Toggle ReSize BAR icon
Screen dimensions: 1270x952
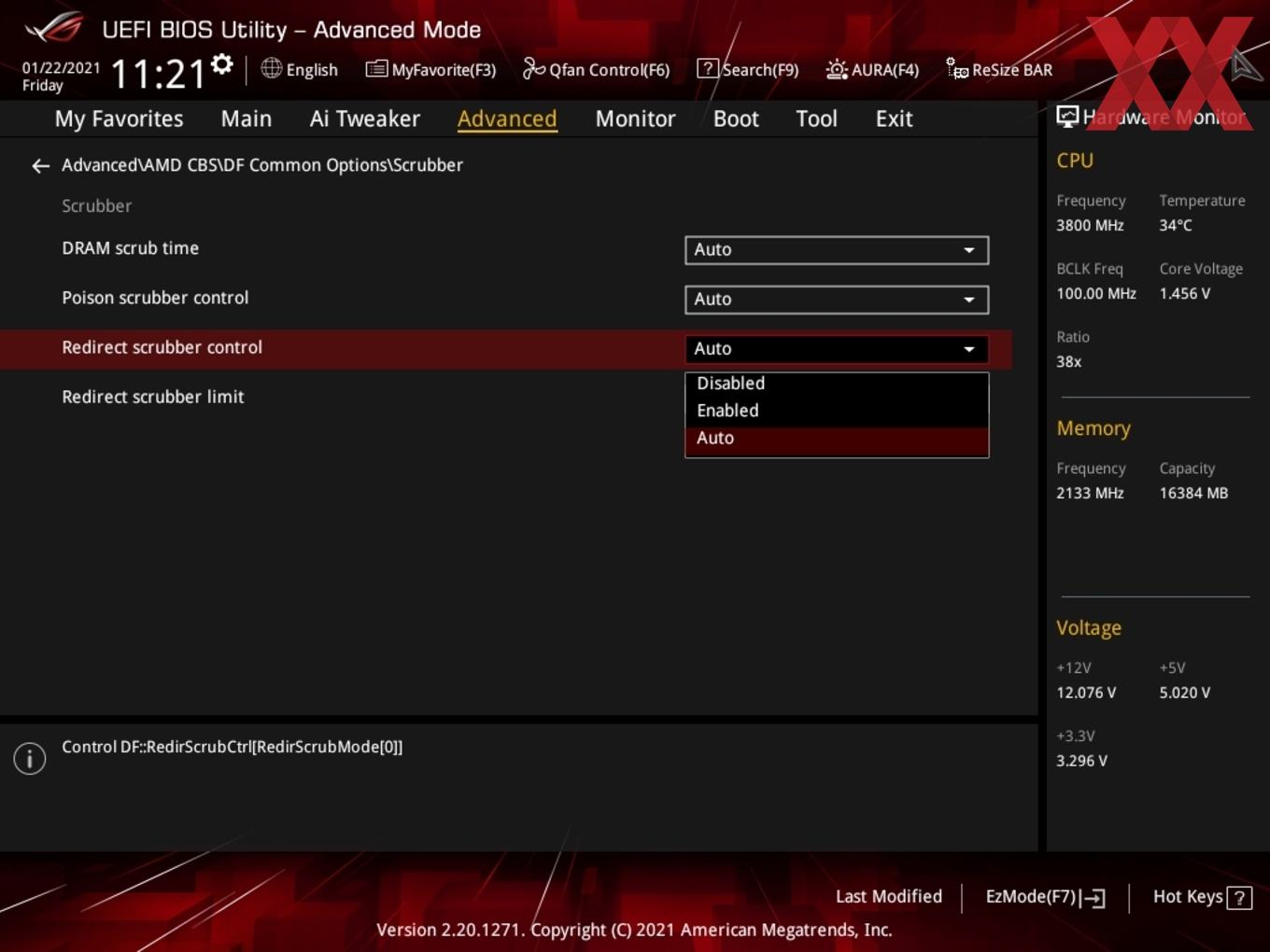click(x=957, y=68)
